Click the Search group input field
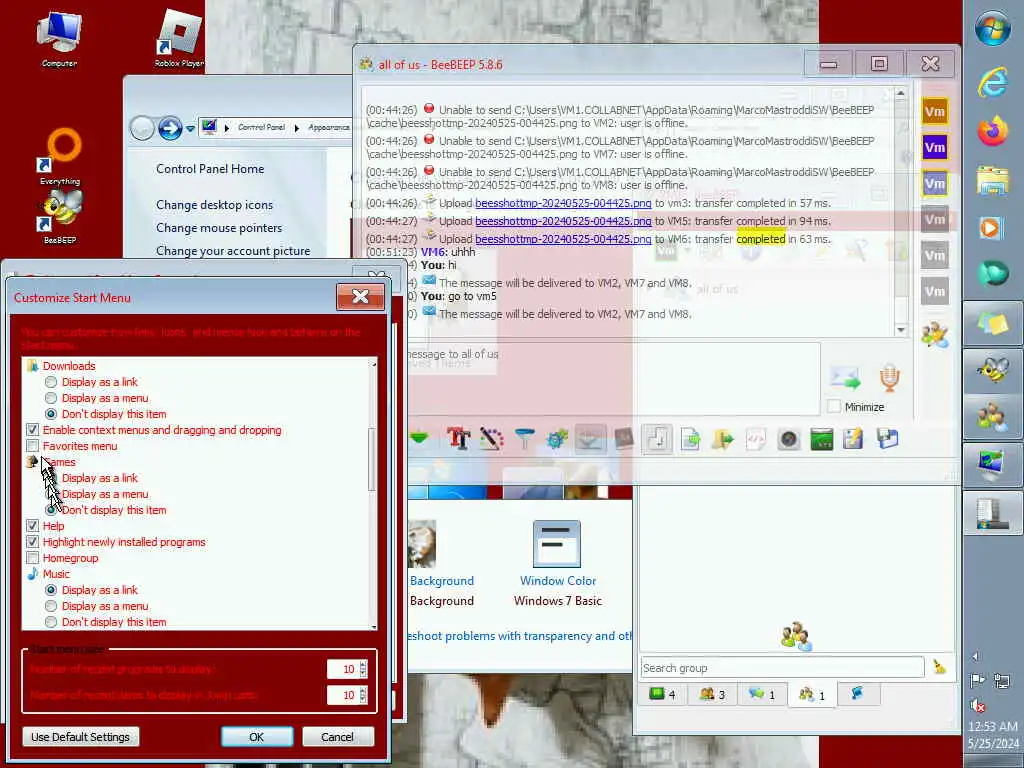This screenshot has height=768, width=1024. pos(782,667)
